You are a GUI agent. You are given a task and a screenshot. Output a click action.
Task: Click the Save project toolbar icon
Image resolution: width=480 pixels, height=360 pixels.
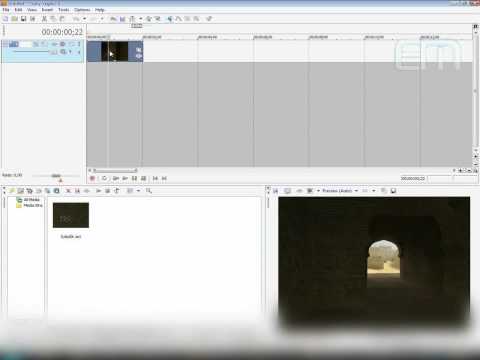tap(23, 19)
